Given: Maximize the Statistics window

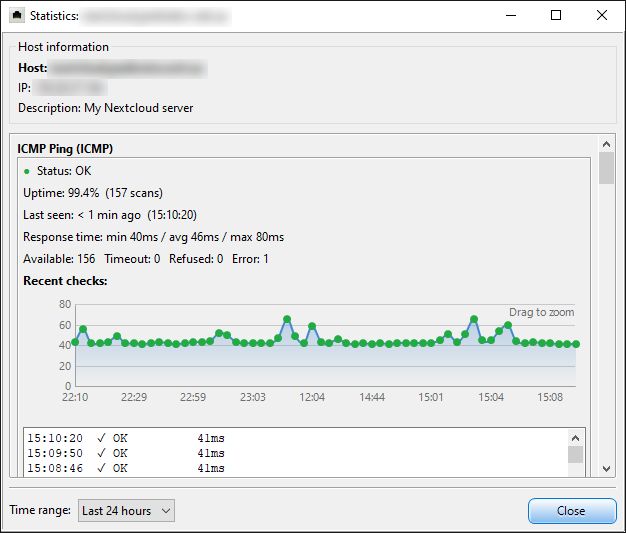Looking at the screenshot, I should [556, 16].
